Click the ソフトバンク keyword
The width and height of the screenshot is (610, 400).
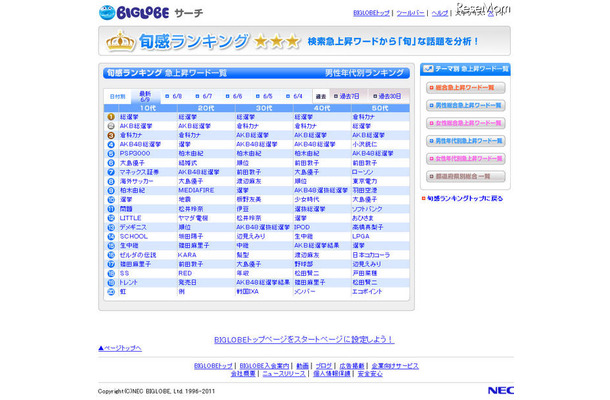click(x=367, y=209)
